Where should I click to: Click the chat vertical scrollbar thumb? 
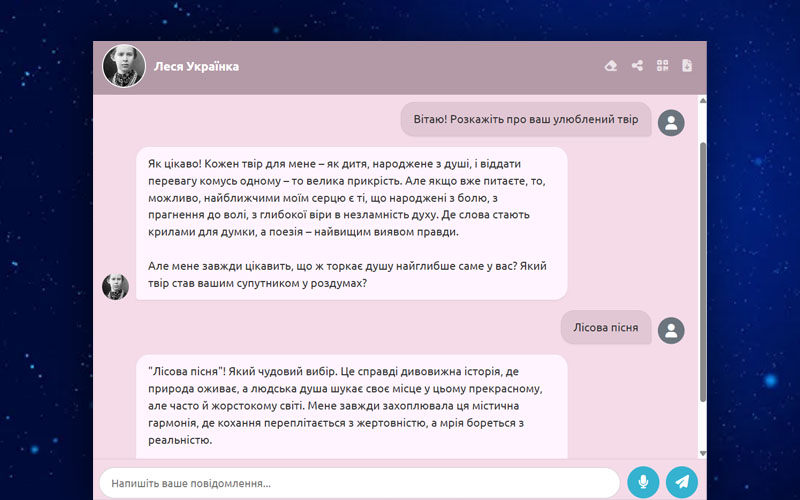[703, 271]
